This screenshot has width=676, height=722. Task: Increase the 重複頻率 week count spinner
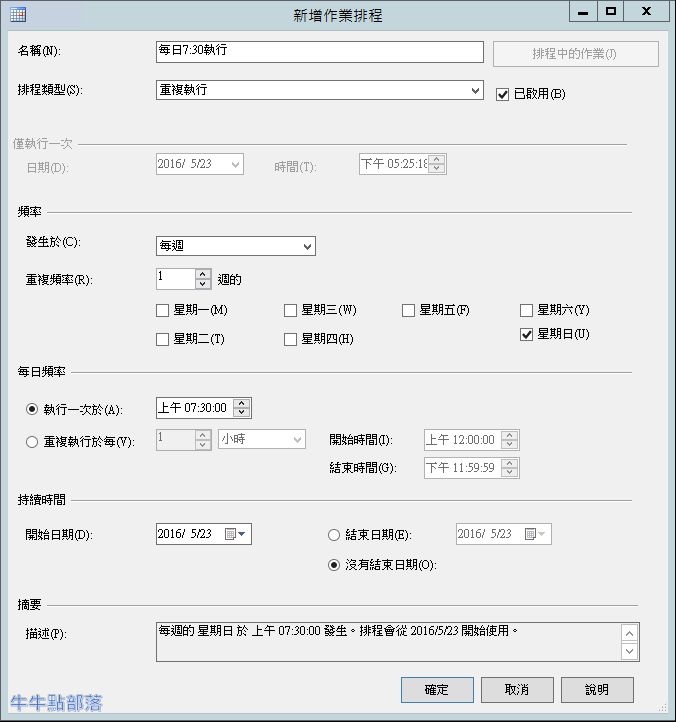tap(204, 274)
